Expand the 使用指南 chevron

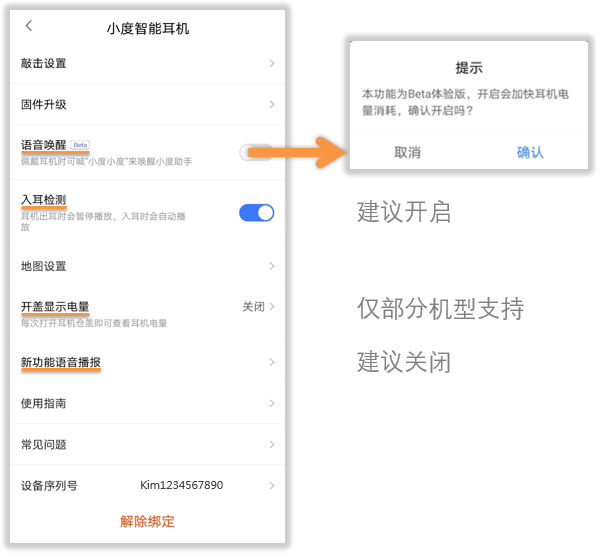click(272, 403)
